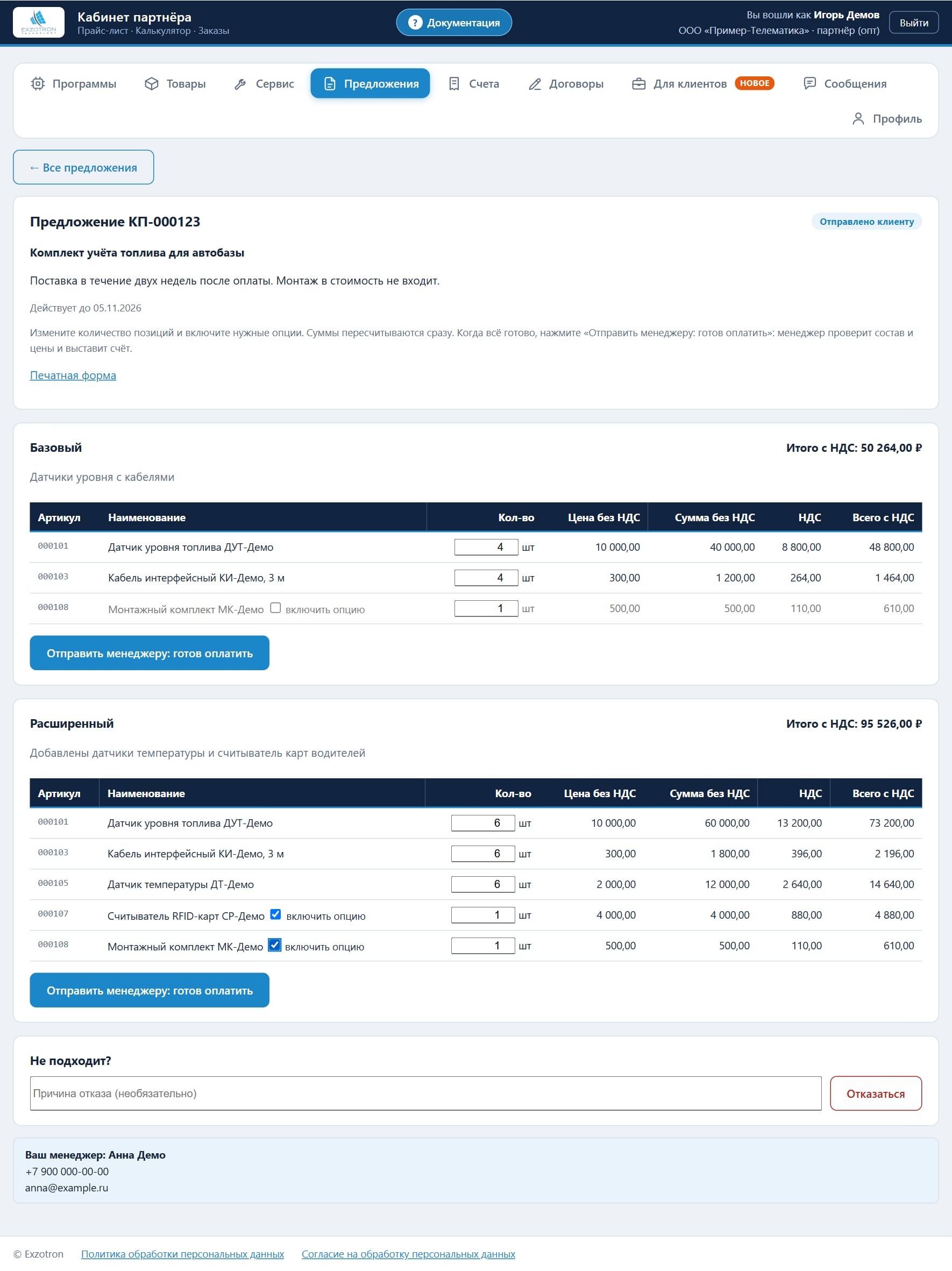Viewport: 952px width, 1271px height.
Task: Open Согласие на обработку персональных данных link
Action: [408, 1254]
